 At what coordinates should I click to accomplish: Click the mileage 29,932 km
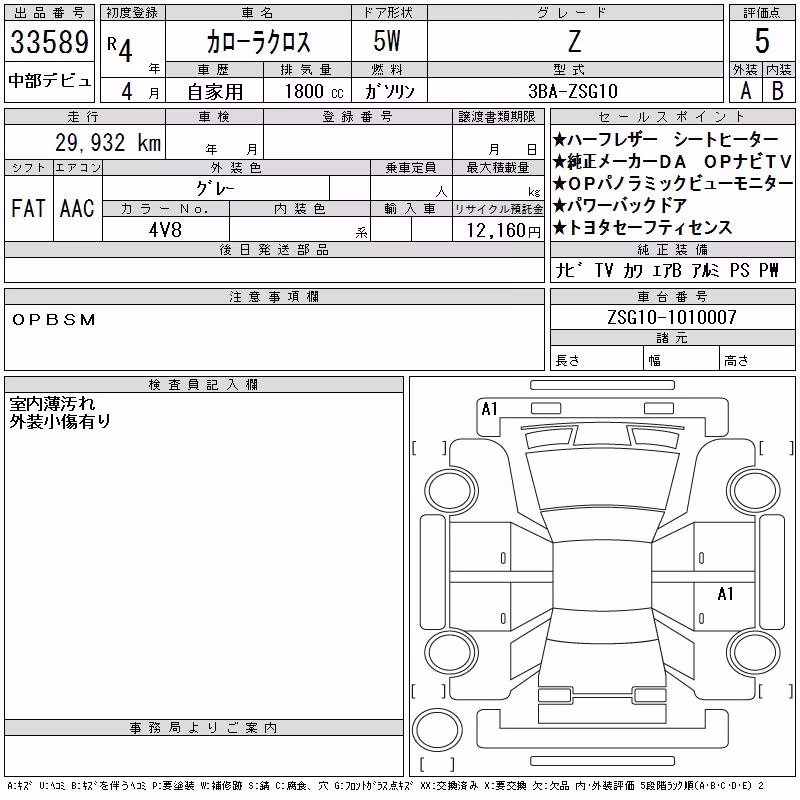[108, 143]
